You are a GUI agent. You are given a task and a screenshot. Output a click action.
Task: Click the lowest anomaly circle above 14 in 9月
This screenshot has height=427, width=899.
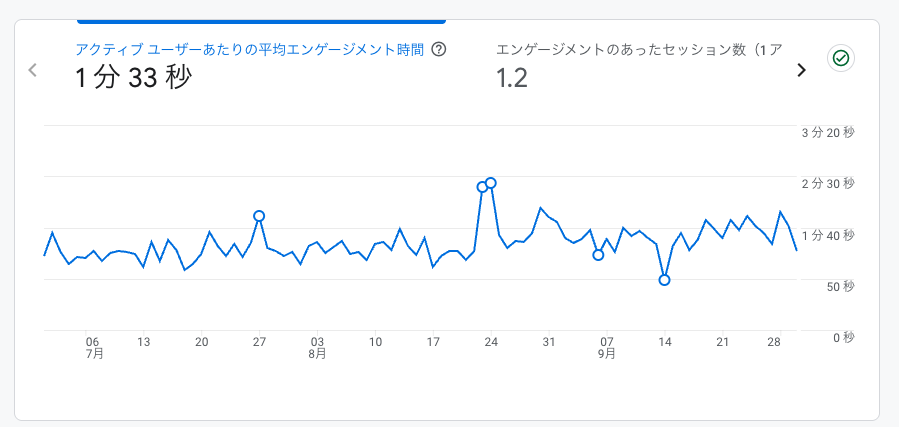point(664,280)
